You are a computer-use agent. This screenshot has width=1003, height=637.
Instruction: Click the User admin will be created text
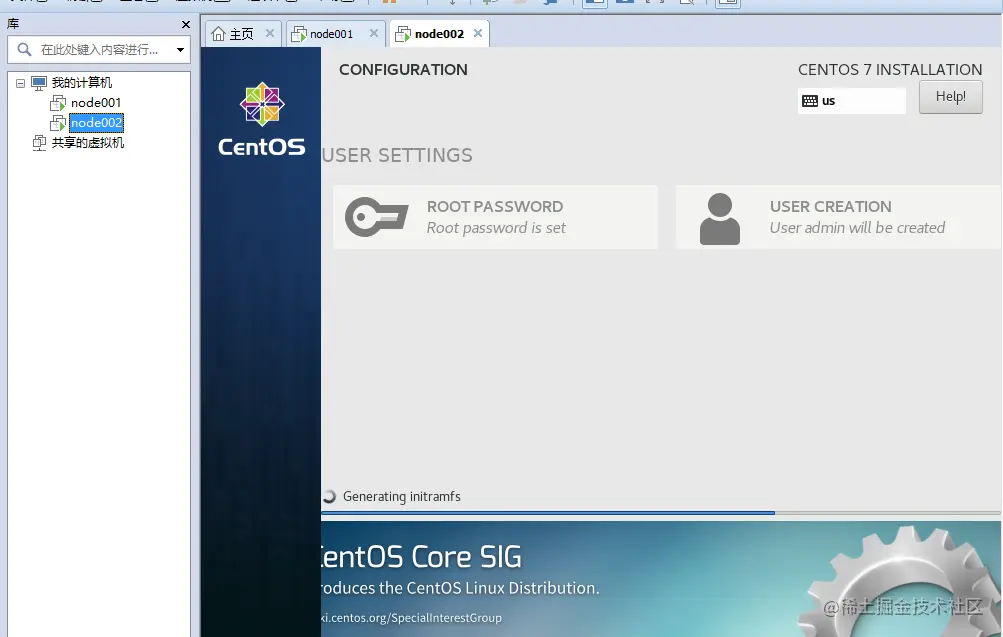(857, 228)
